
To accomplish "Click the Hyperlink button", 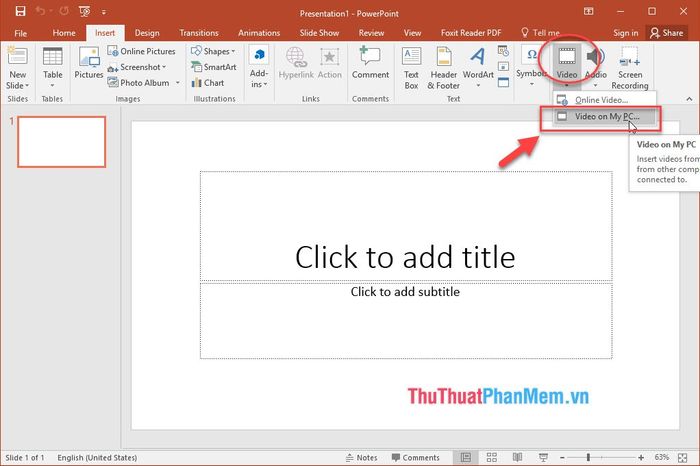I will (296, 63).
